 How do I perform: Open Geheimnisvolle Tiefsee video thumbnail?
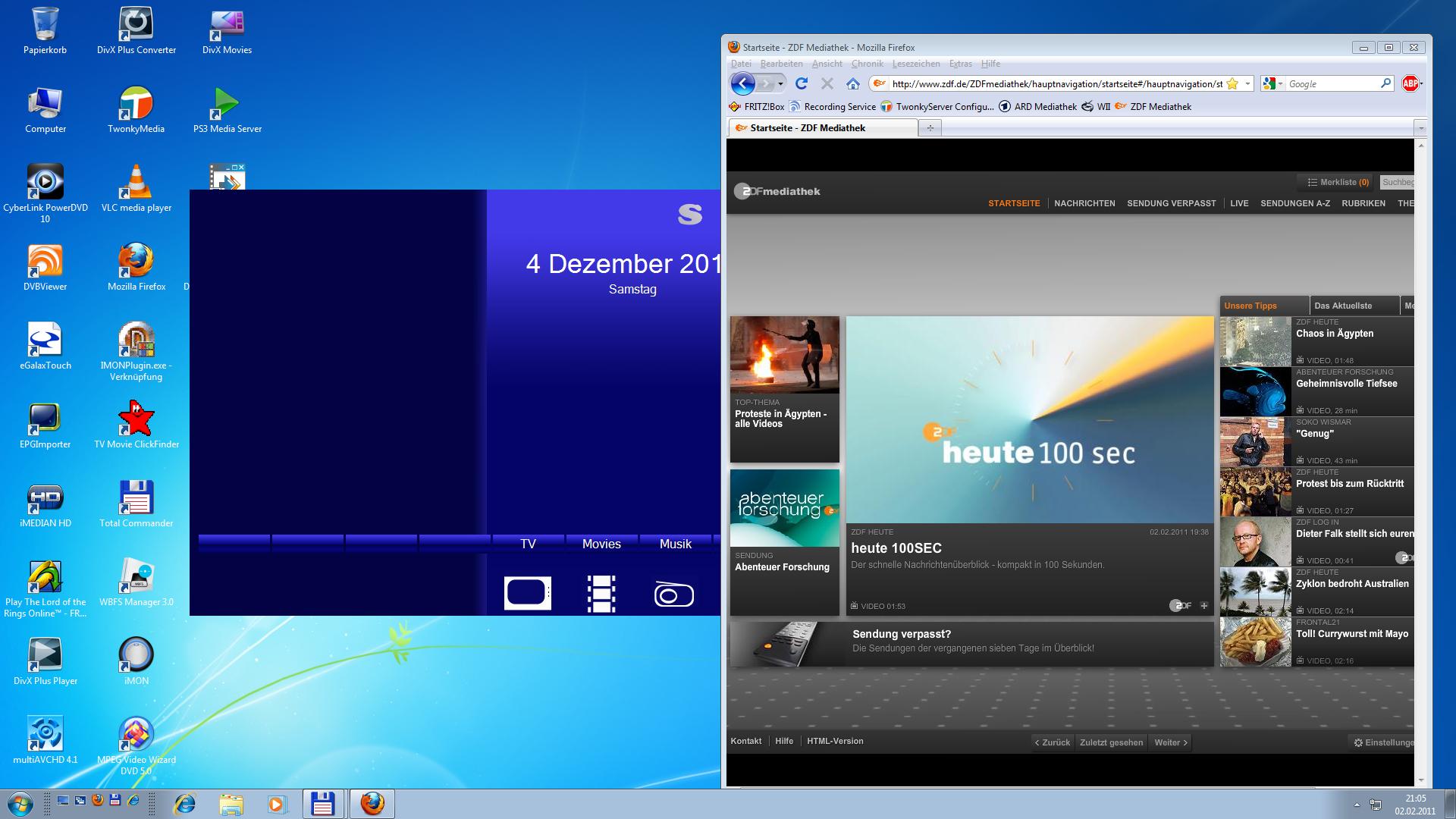(1255, 391)
